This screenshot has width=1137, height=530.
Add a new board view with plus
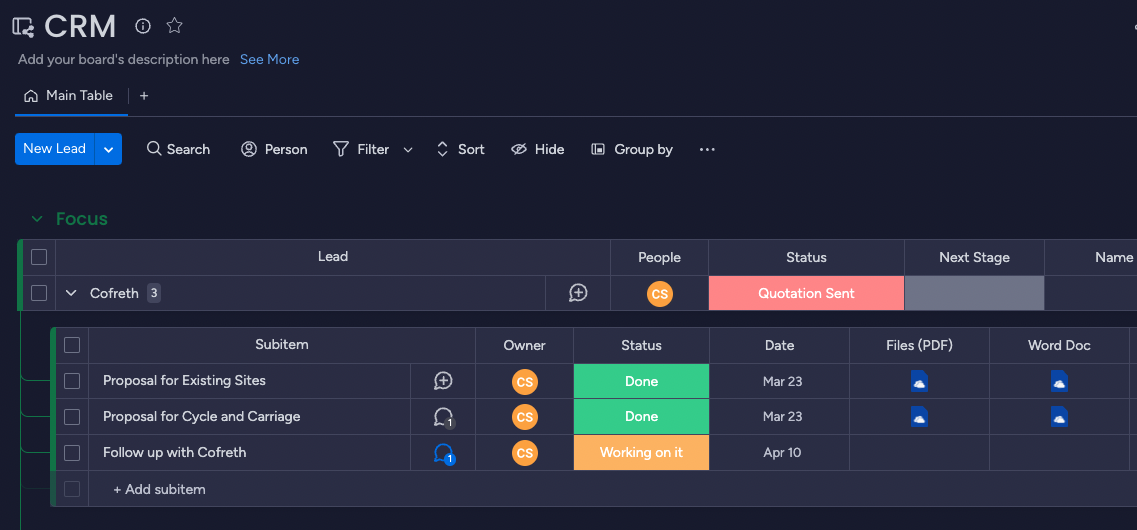(144, 96)
